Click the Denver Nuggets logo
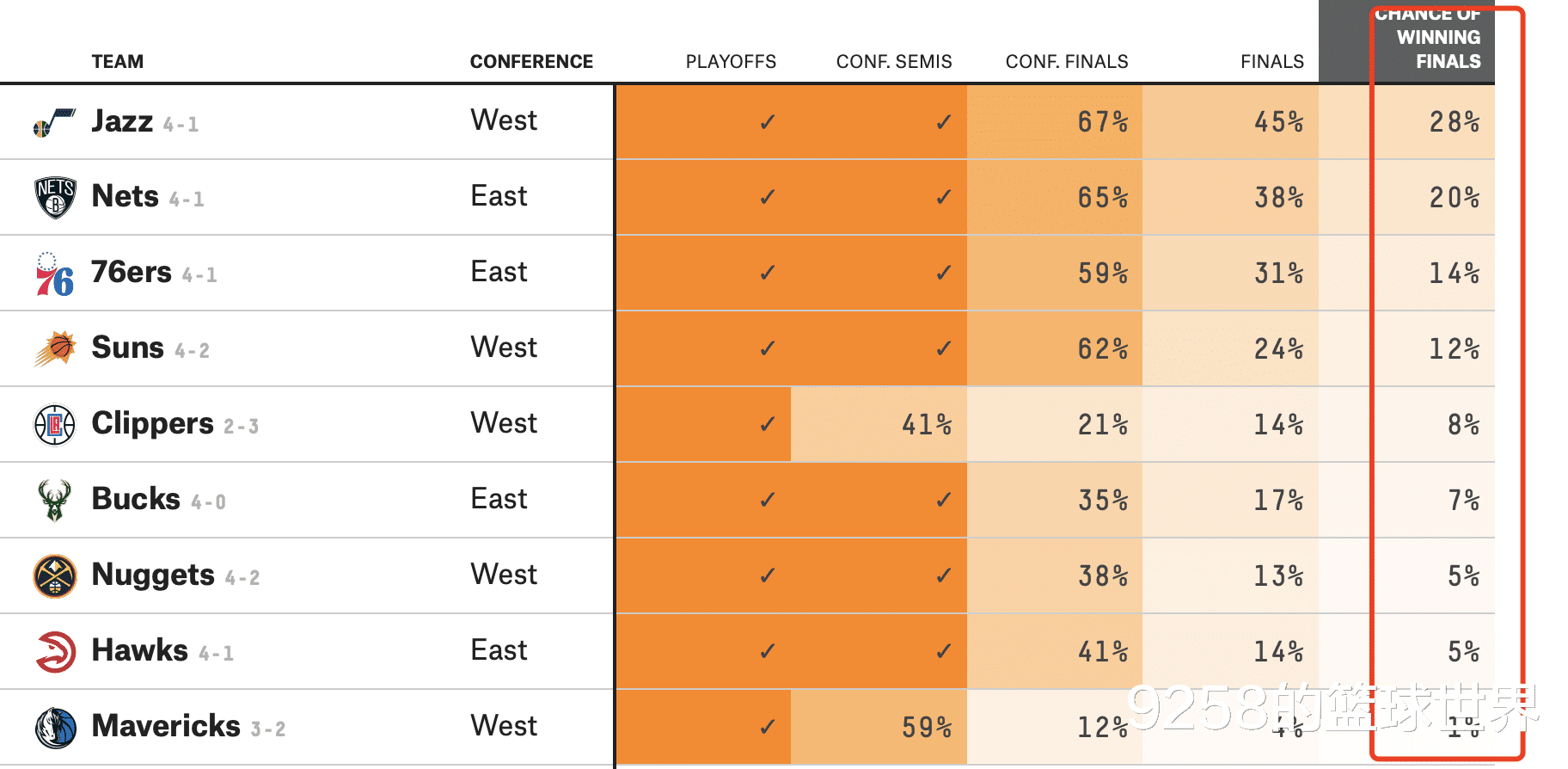The width and height of the screenshot is (1568, 769). [x=55, y=575]
